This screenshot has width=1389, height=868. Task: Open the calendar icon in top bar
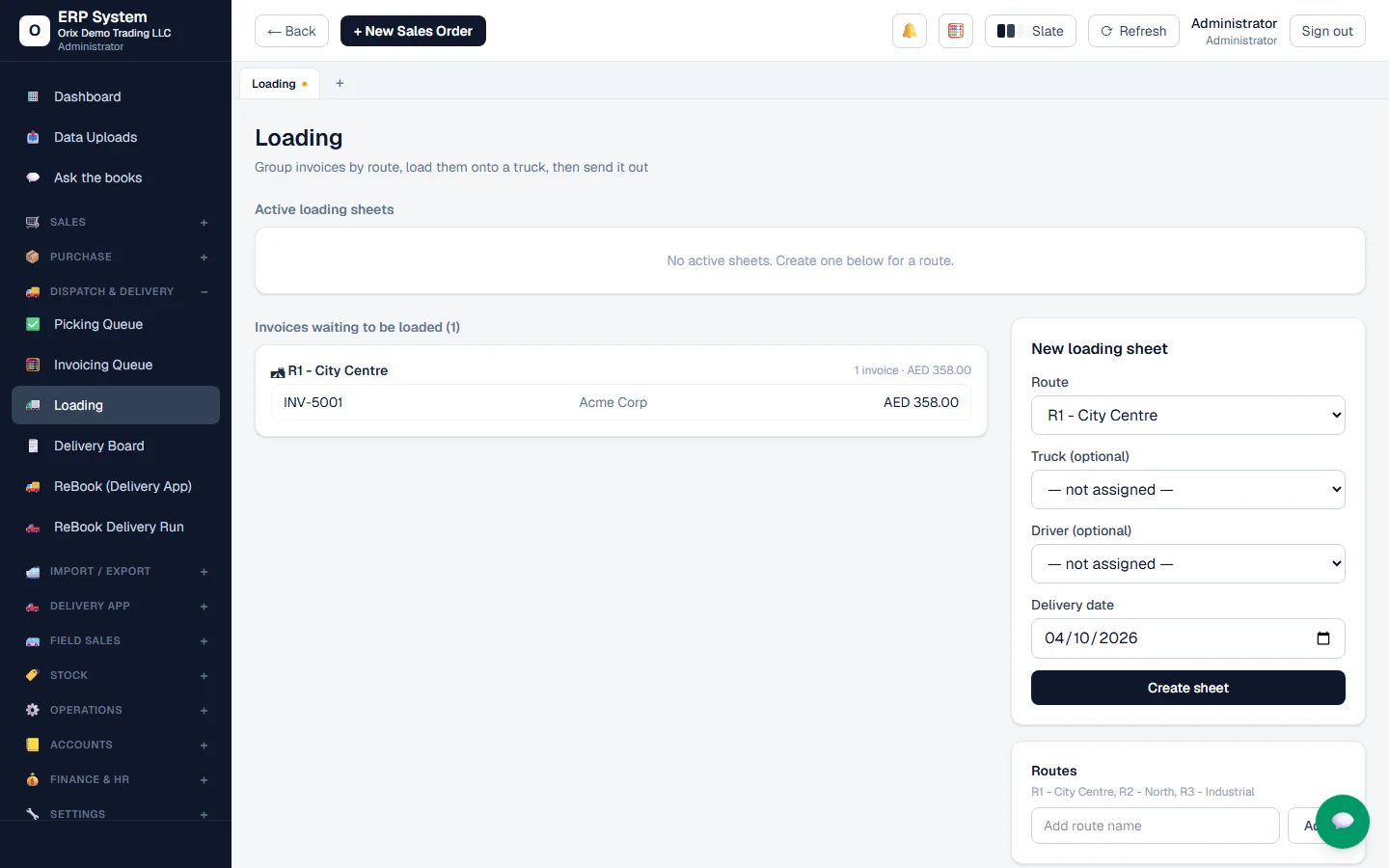pos(956,31)
